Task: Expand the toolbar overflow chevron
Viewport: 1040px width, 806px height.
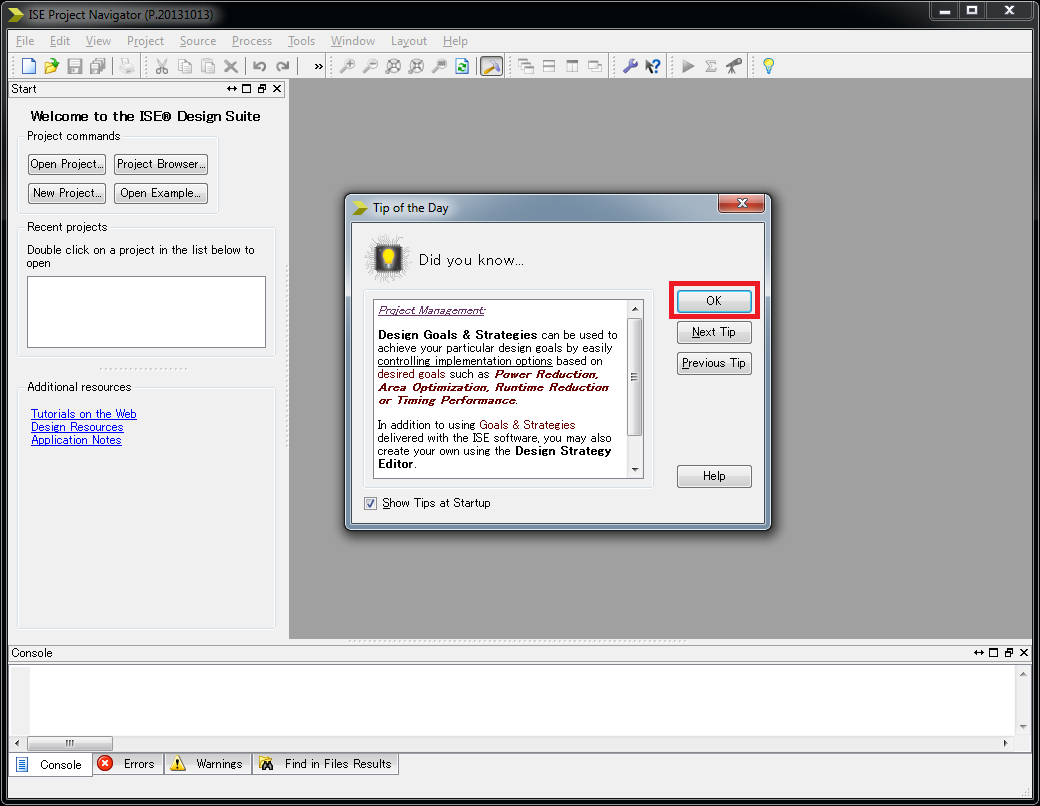Action: click(318, 66)
